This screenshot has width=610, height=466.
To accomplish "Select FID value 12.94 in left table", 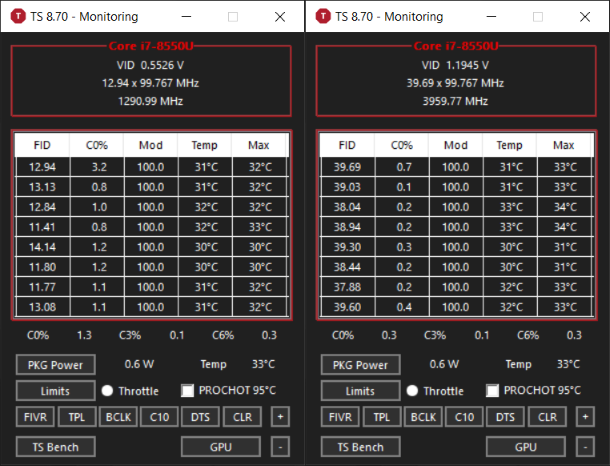I will point(42,167).
